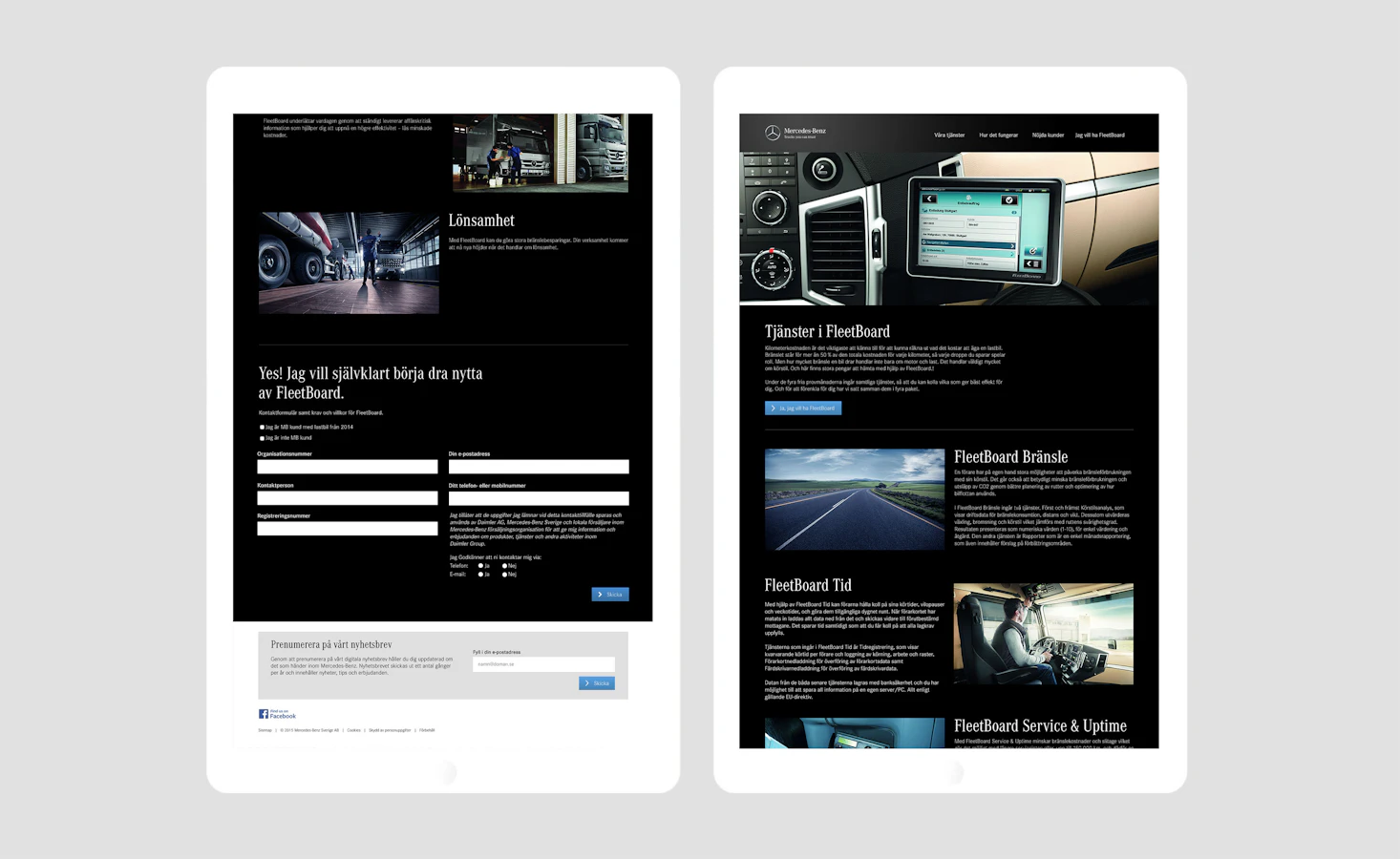Viewport: 1400px width, 859px height.
Task: Click the FleetBoard Bränsle road image
Action: pyautogui.click(x=855, y=499)
